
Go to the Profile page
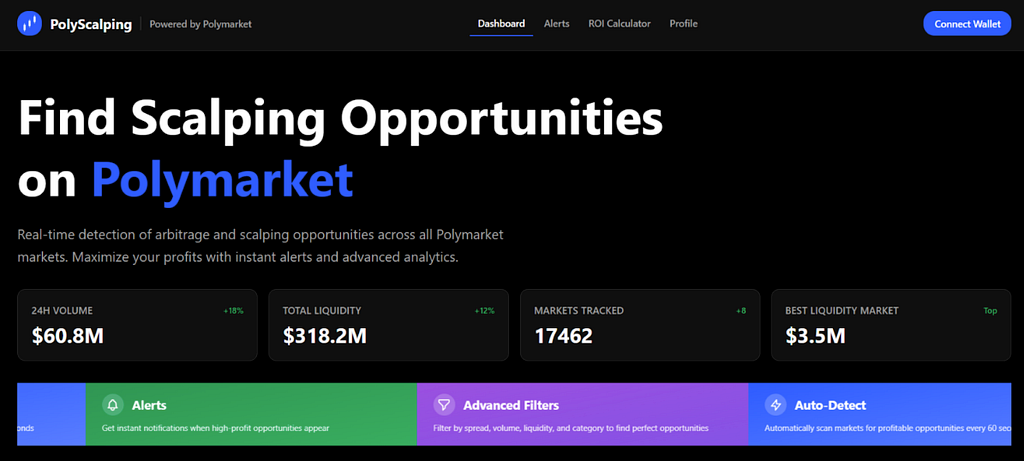(x=683, y=24)
